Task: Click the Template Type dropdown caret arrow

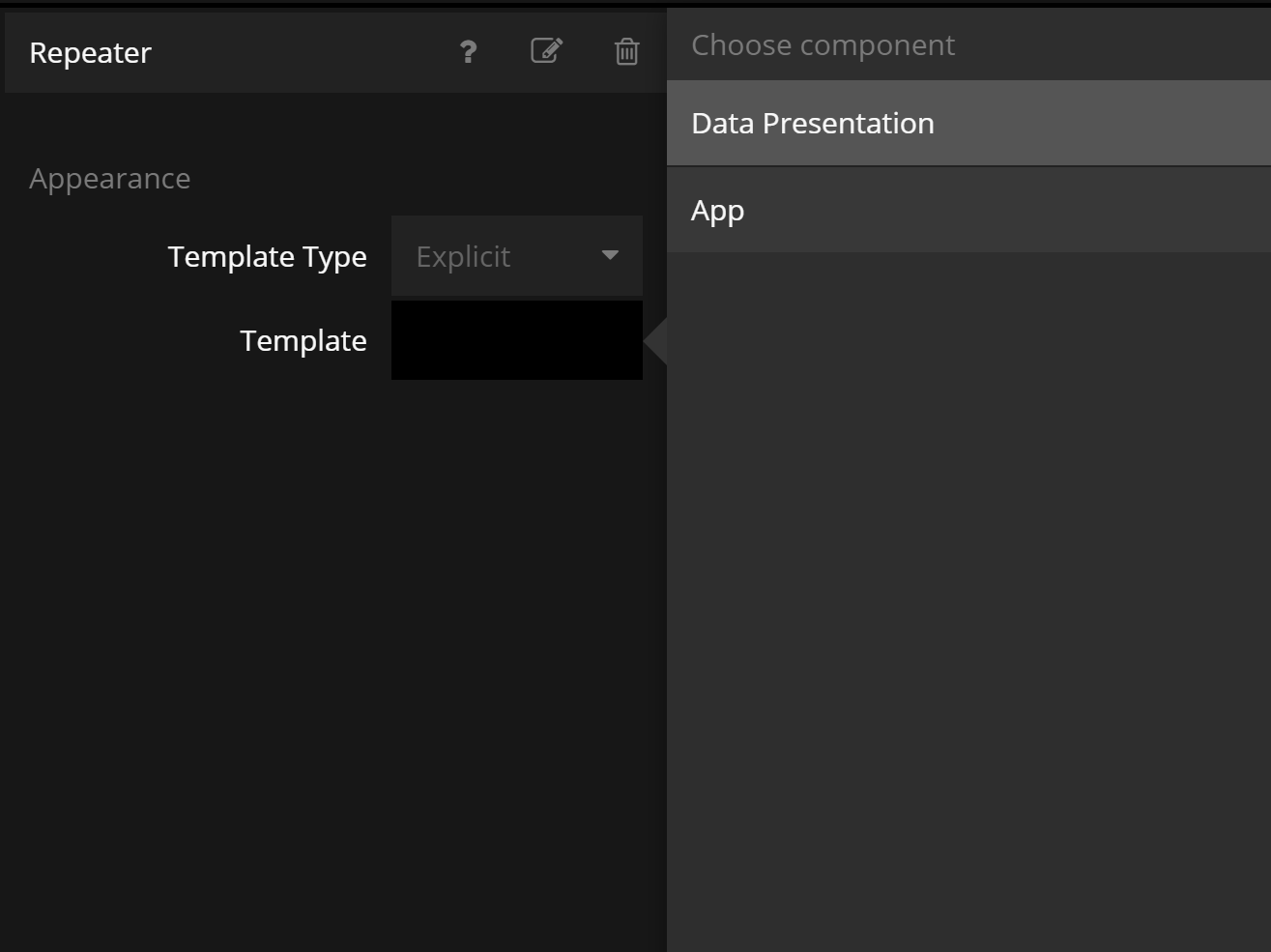Action: 610,255
